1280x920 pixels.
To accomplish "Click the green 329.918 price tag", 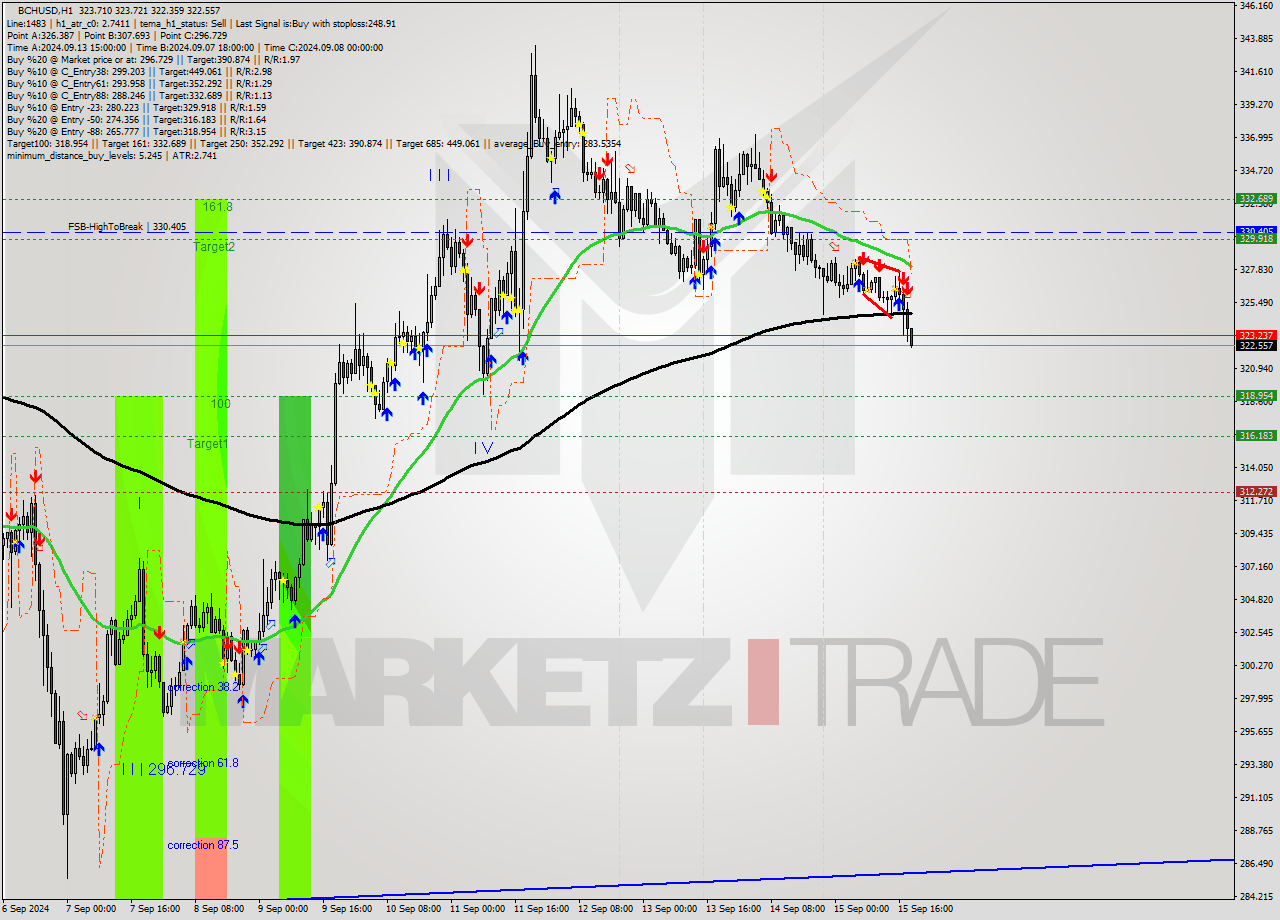I will [1256, 239].
